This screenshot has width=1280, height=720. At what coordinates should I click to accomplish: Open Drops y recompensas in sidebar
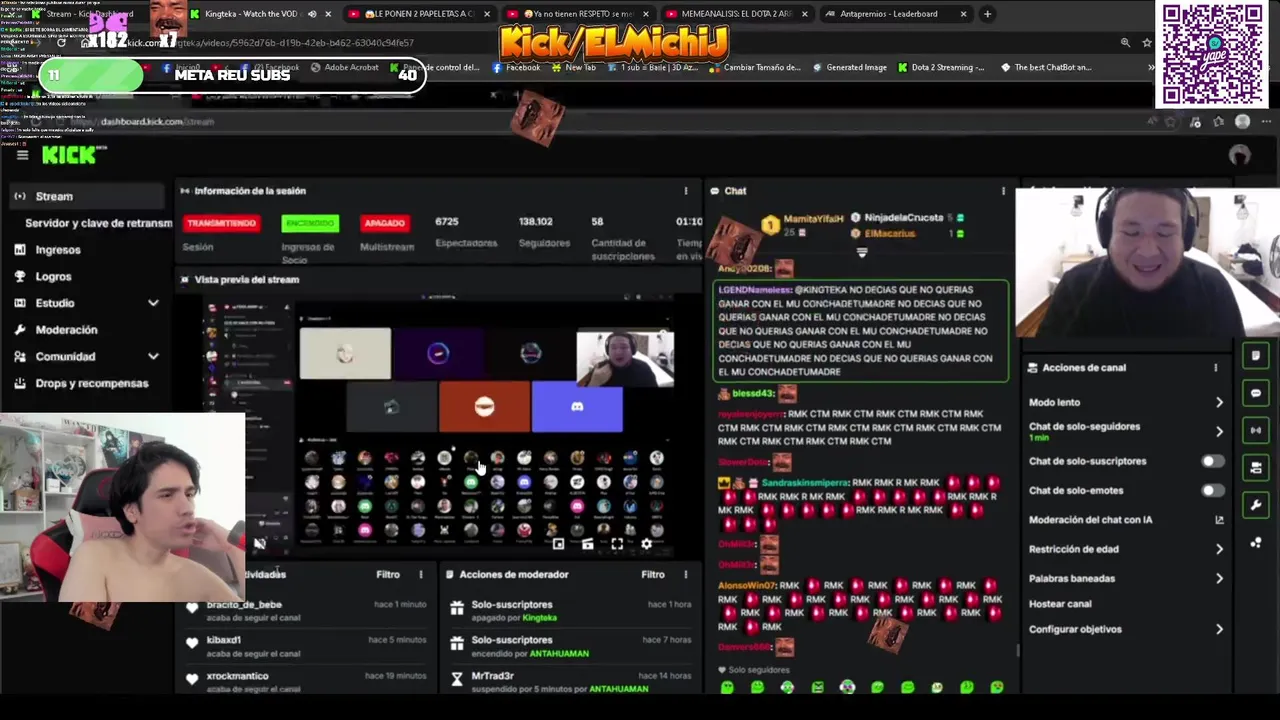point(91,383)
